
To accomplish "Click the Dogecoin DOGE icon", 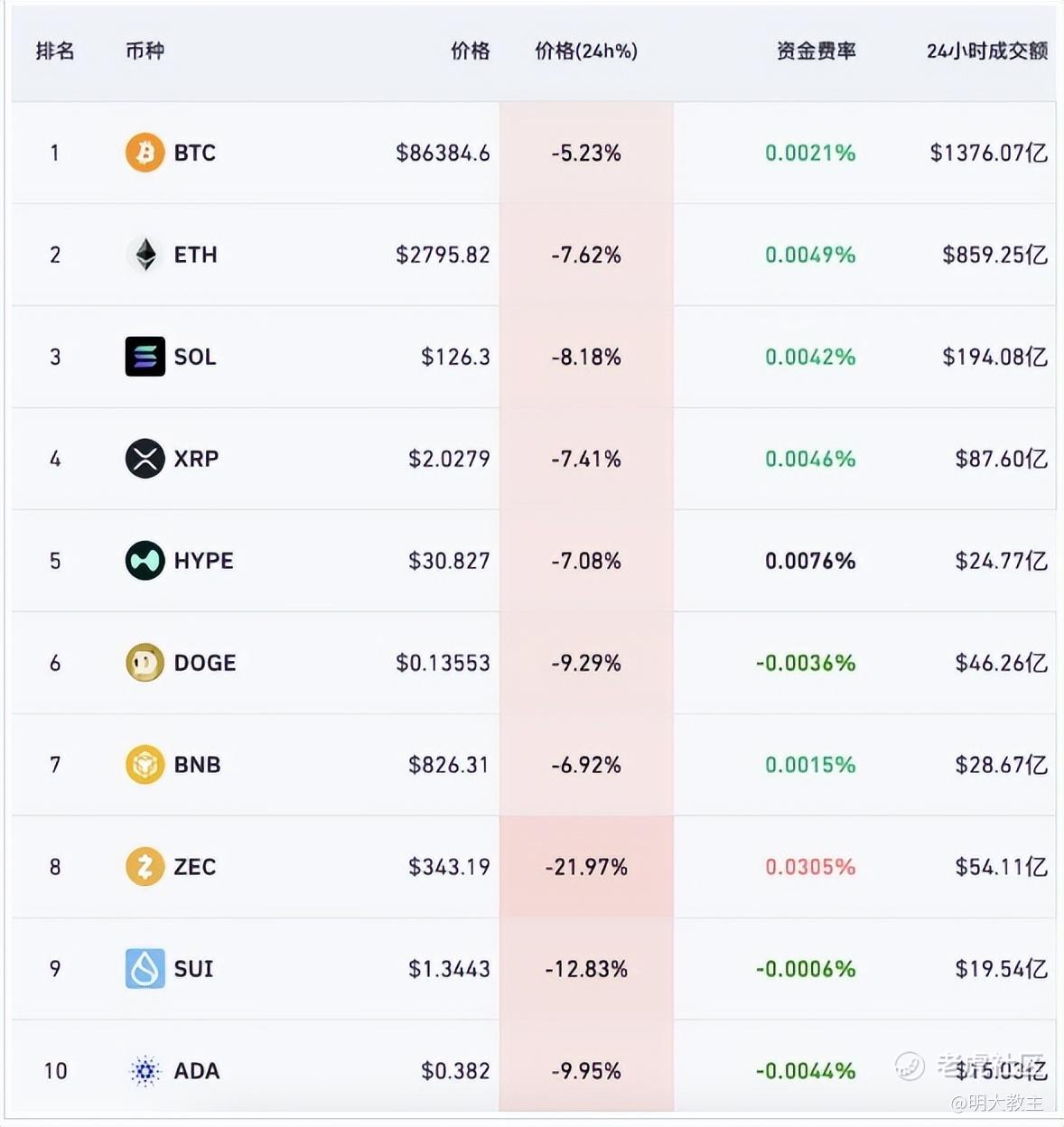I will tap(145, 663).
